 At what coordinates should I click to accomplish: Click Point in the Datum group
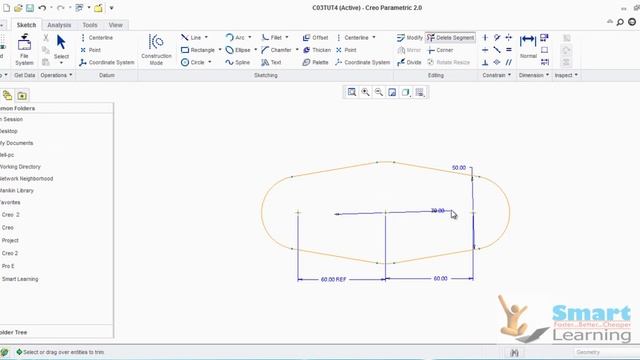click(91, 50)
